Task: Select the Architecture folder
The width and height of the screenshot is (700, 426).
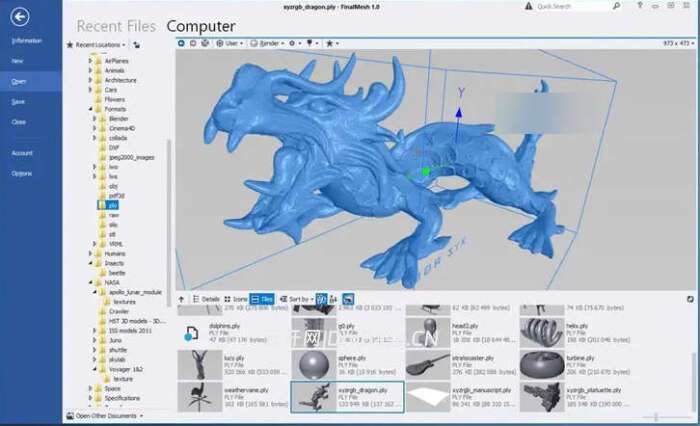Action: pos(120,80)
